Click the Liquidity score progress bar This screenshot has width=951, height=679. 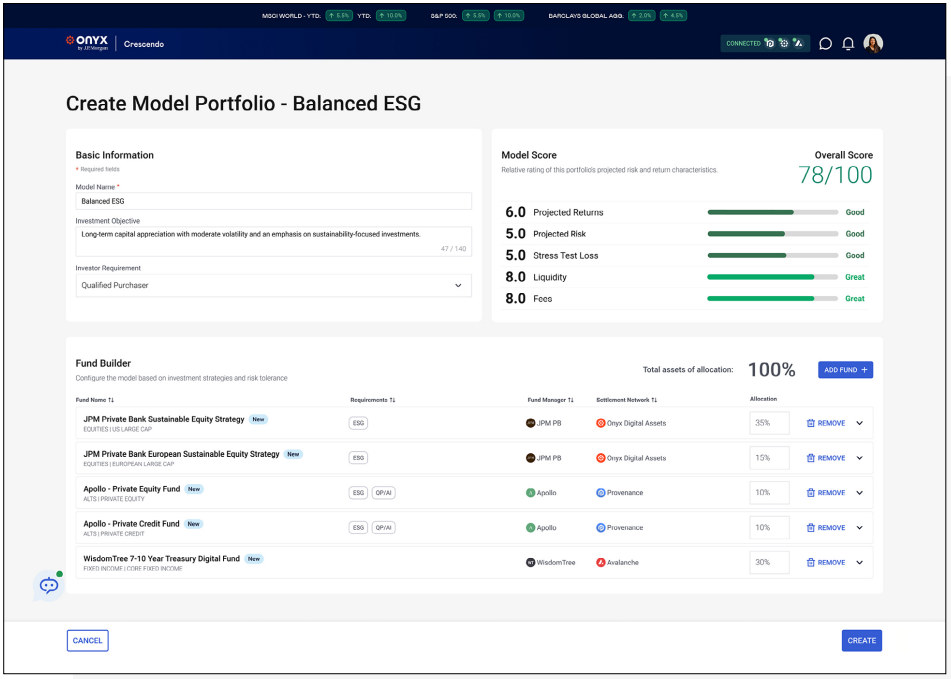click(x=773, y=277)
